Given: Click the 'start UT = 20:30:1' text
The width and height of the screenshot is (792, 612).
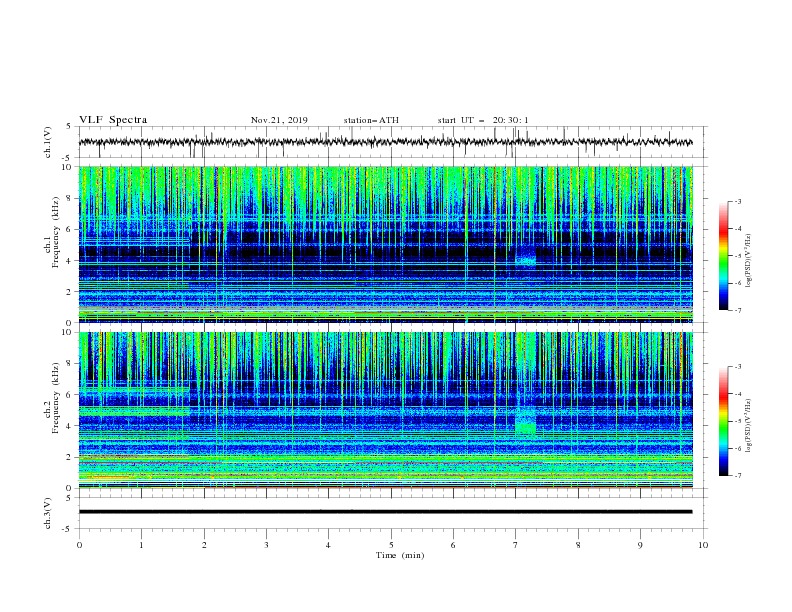Looking at the screenshot, I should pyautogui.click(x=483, y=120).
